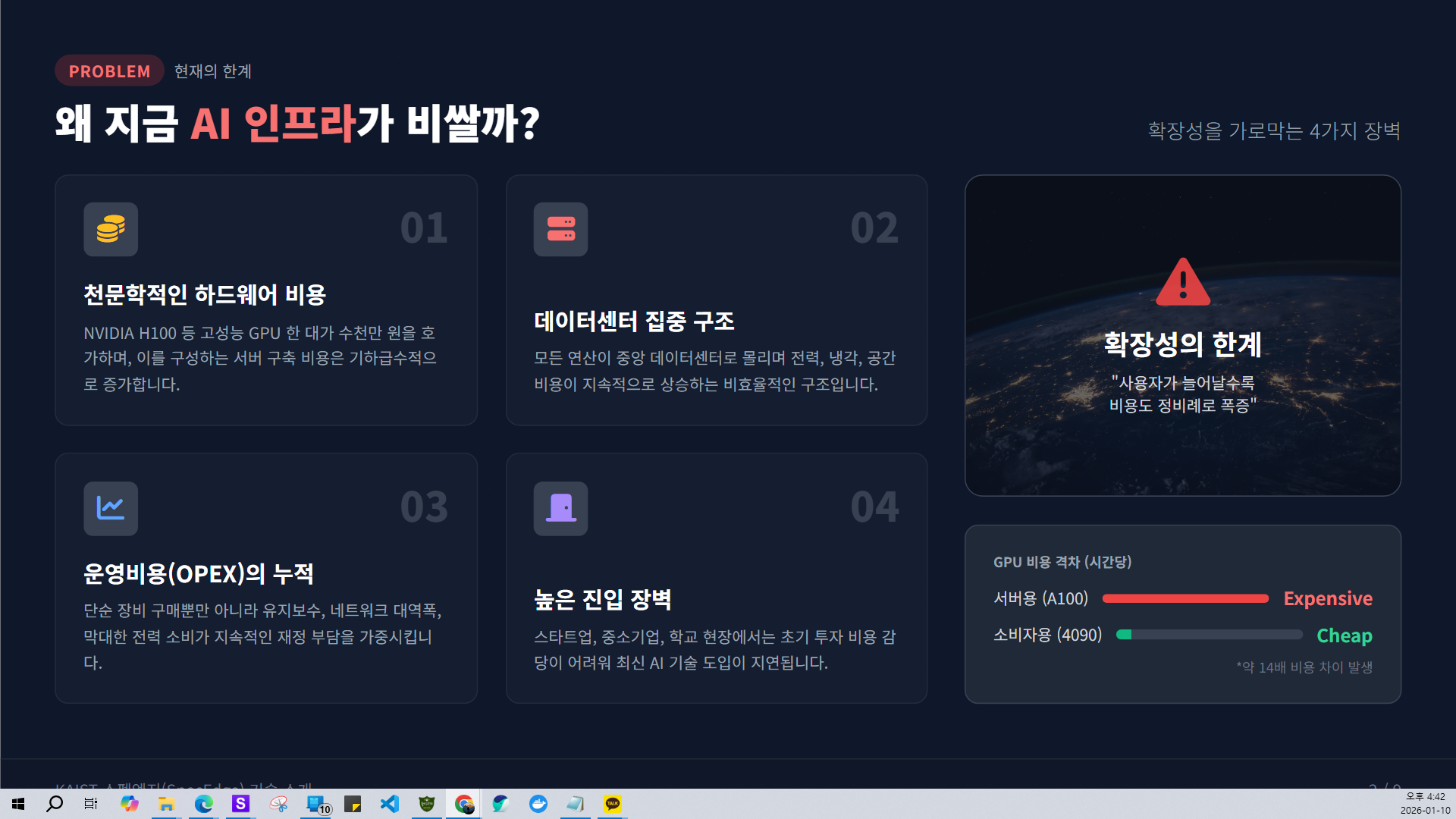
Task: Click the purple door icon on card 04
Action: (x=560, y=508)
